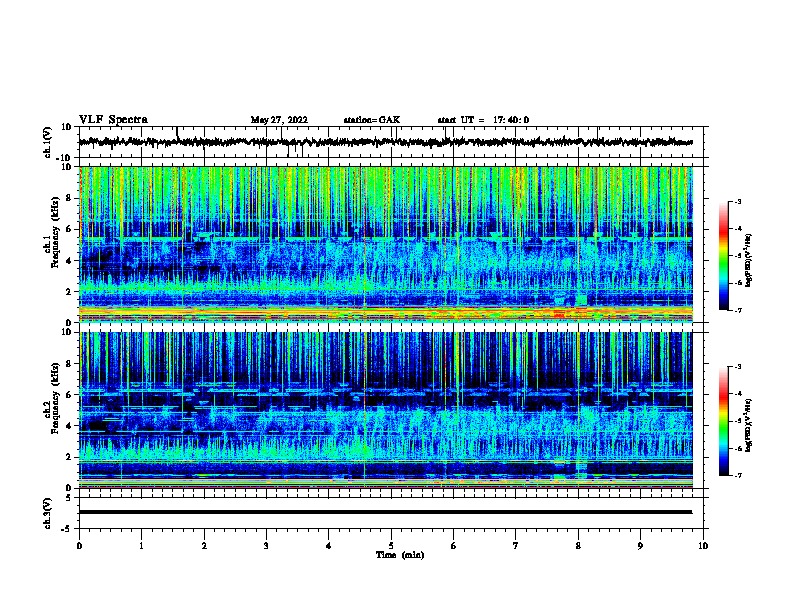Click the ch.1 spectrogram panel
The height and width of the screenshot is (612, 792).
[386, 244]
